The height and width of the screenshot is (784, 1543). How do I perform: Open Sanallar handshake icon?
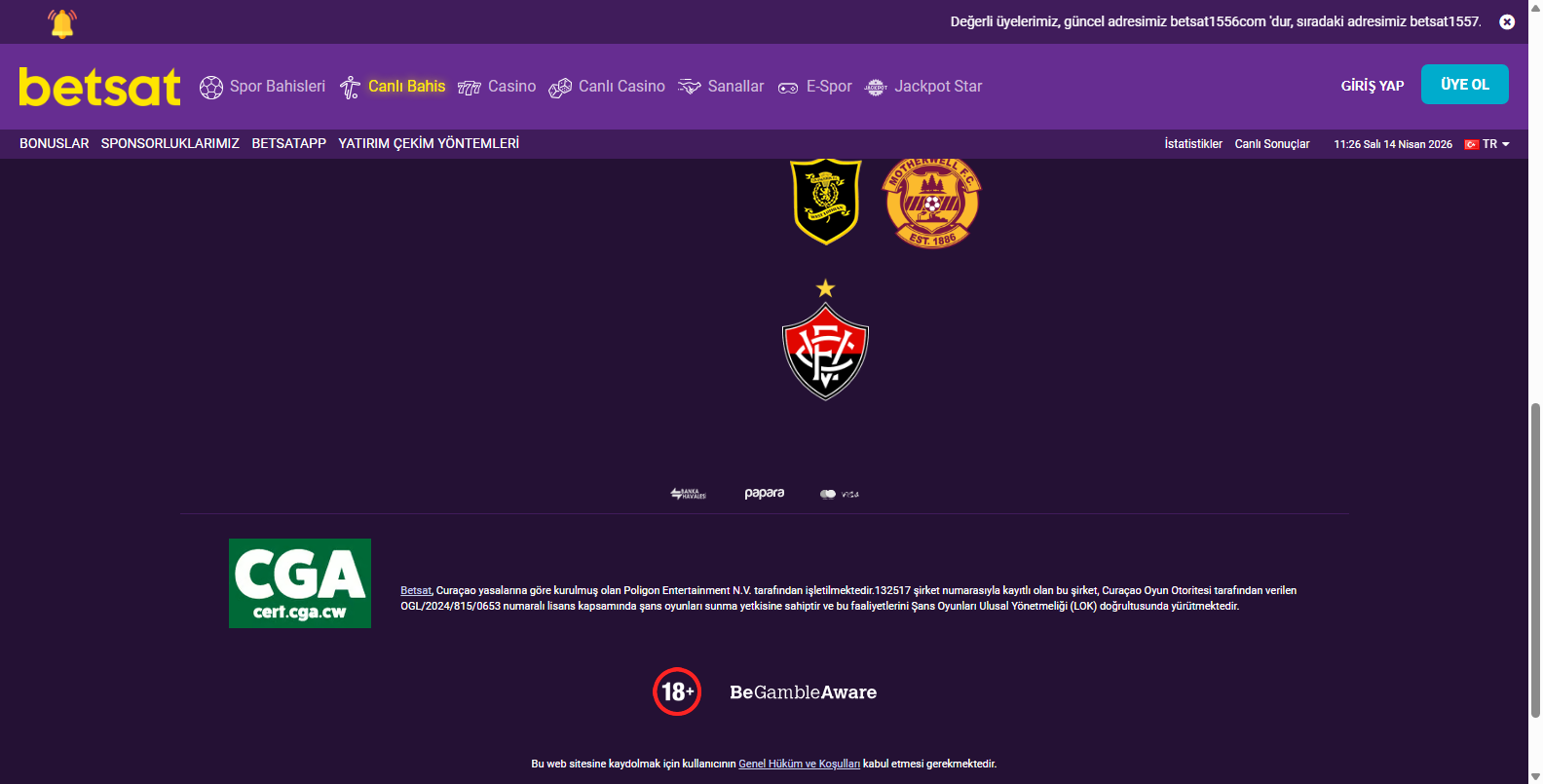coord(690,87)
